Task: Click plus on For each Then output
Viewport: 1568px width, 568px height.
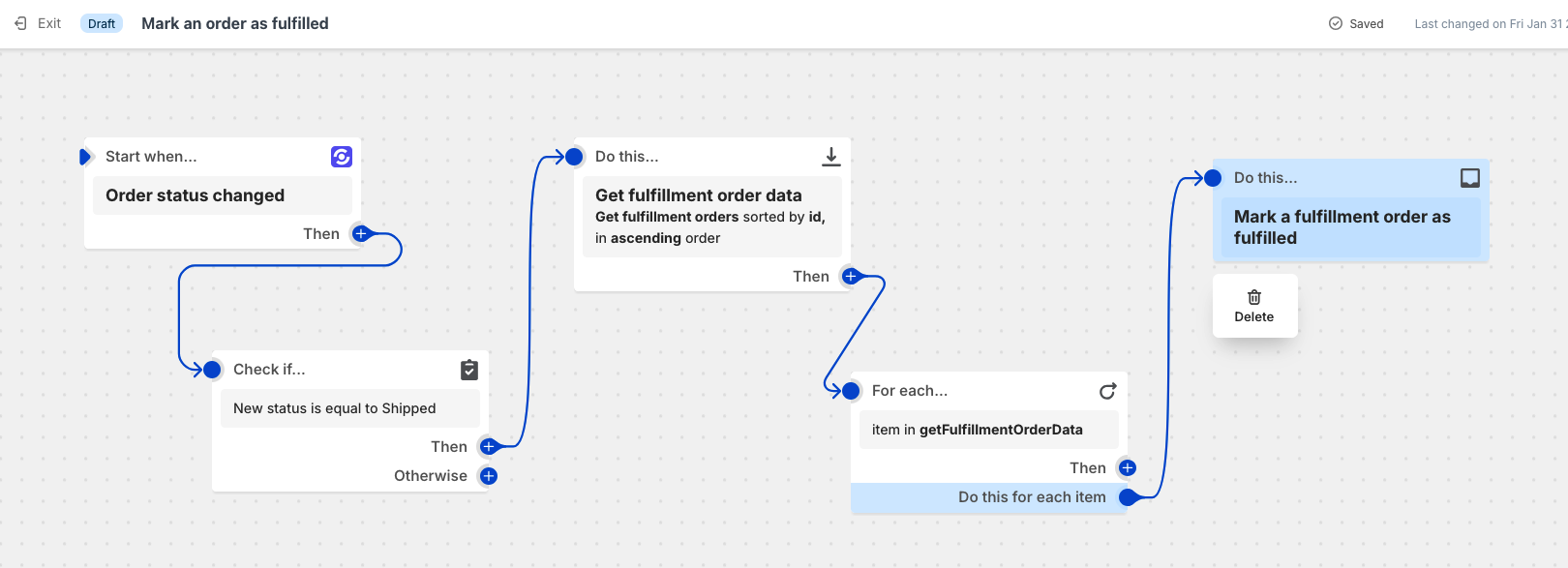Action: tap(1128, 468)
